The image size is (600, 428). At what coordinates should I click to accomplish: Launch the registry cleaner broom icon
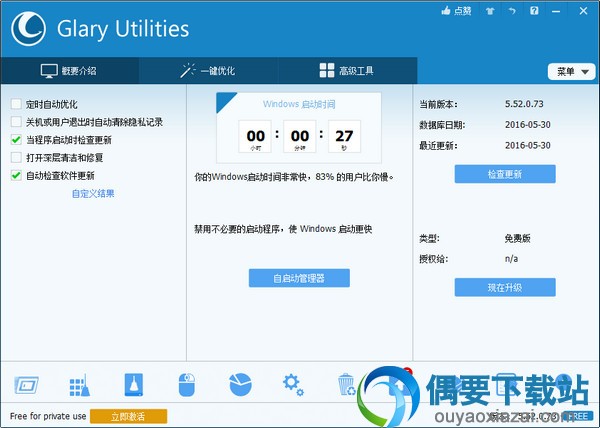(x=80, y=385)
